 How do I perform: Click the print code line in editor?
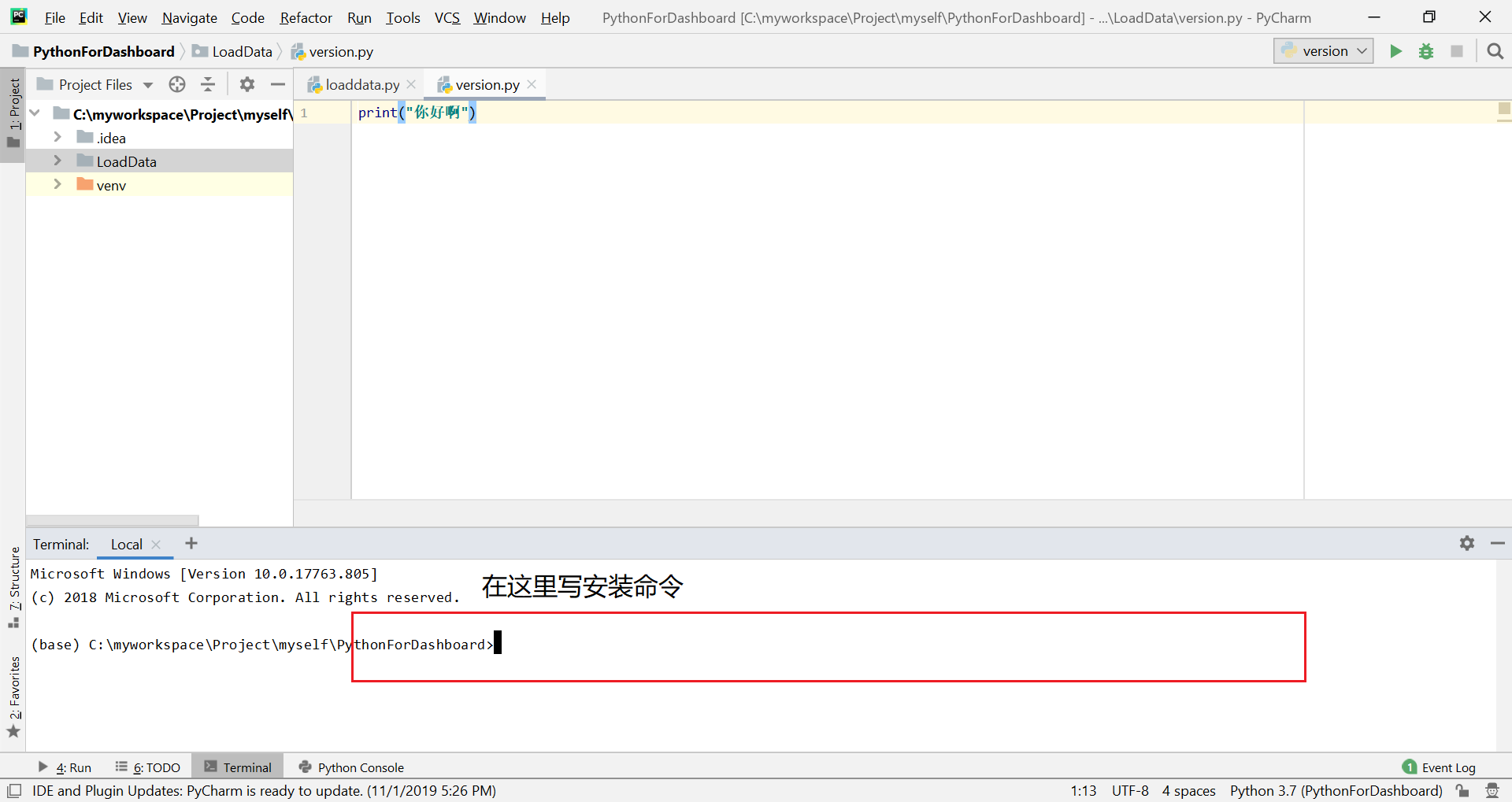(x=417, y=113)
